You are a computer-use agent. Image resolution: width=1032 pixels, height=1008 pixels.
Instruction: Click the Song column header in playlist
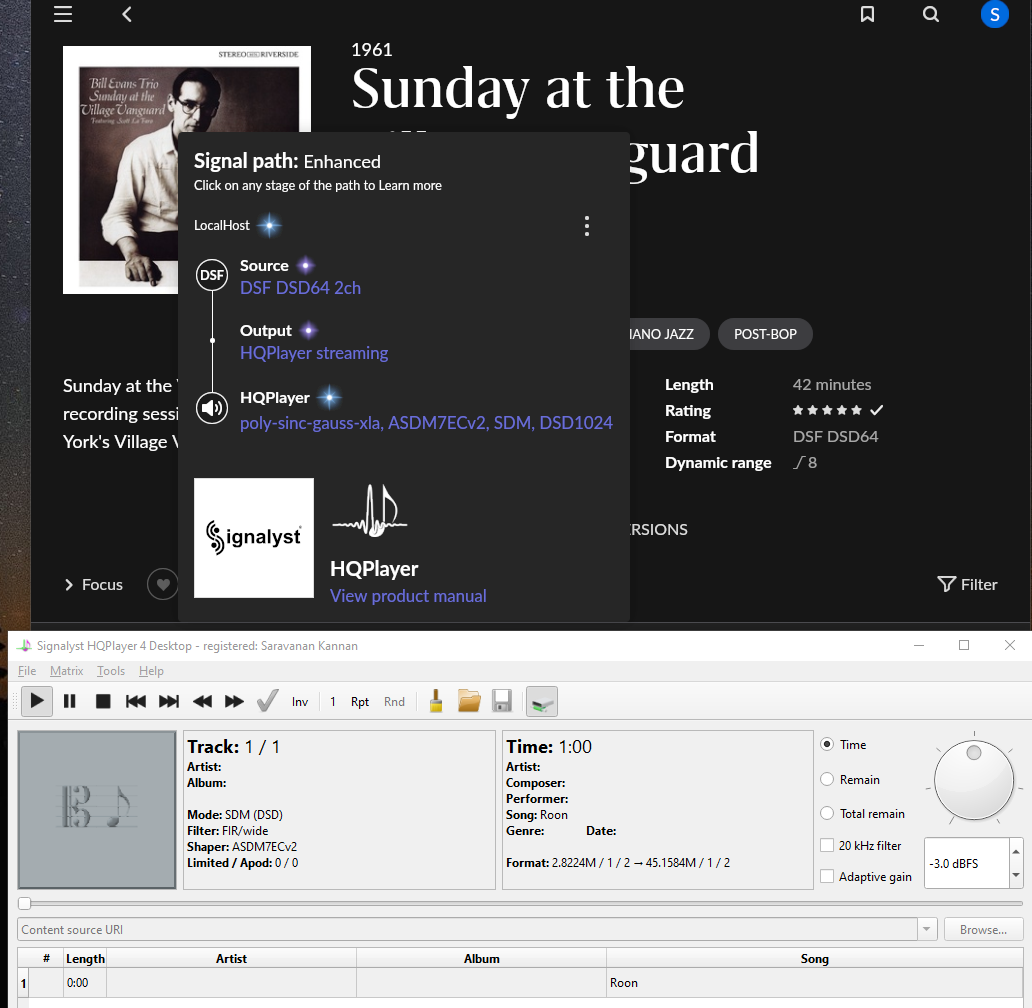coord(814,959)
